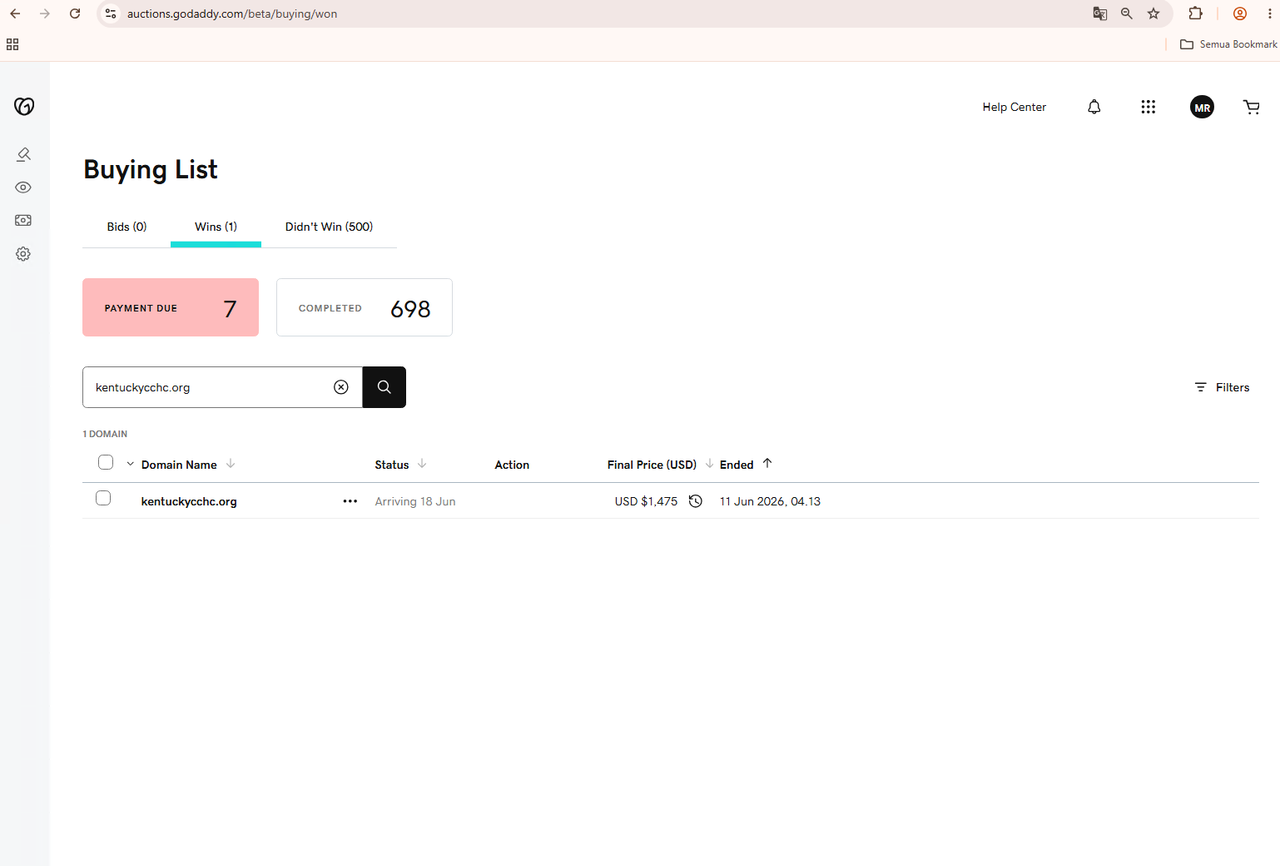Open the Filters panel

[1222, 387]
